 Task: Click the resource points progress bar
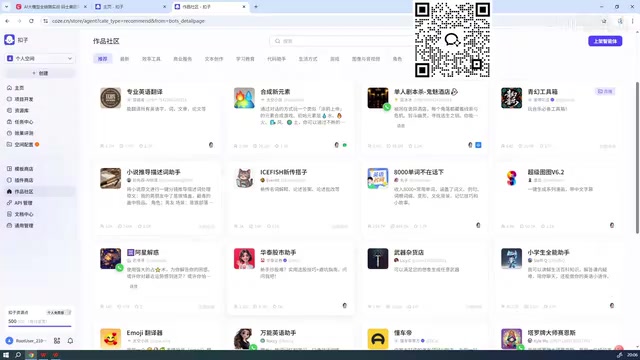[40, 326]
